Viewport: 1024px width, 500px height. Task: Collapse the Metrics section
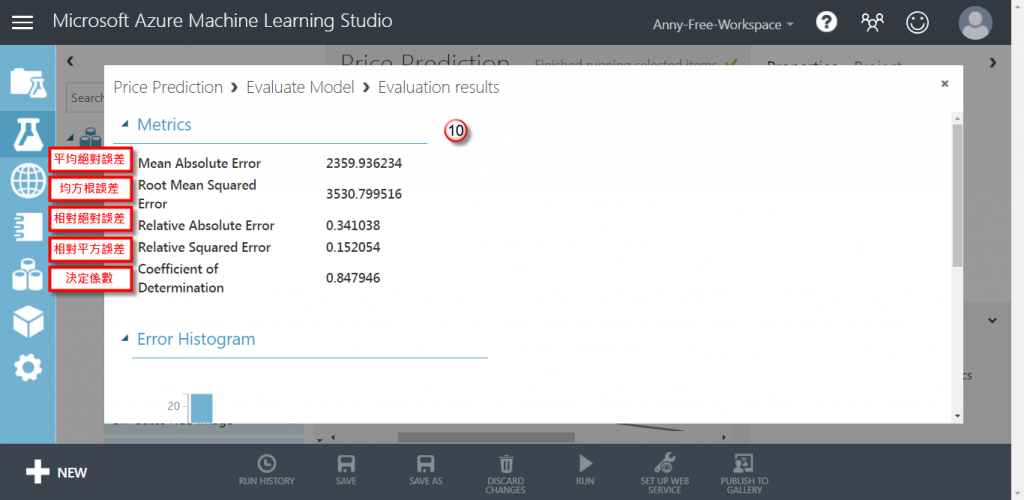point(125,123)
